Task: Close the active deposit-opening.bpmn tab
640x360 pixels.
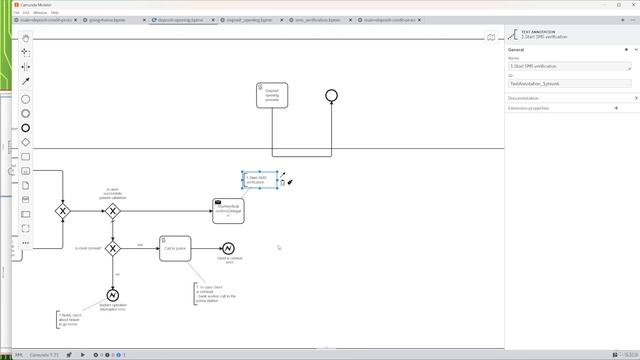Action: [x=213, y=20]
